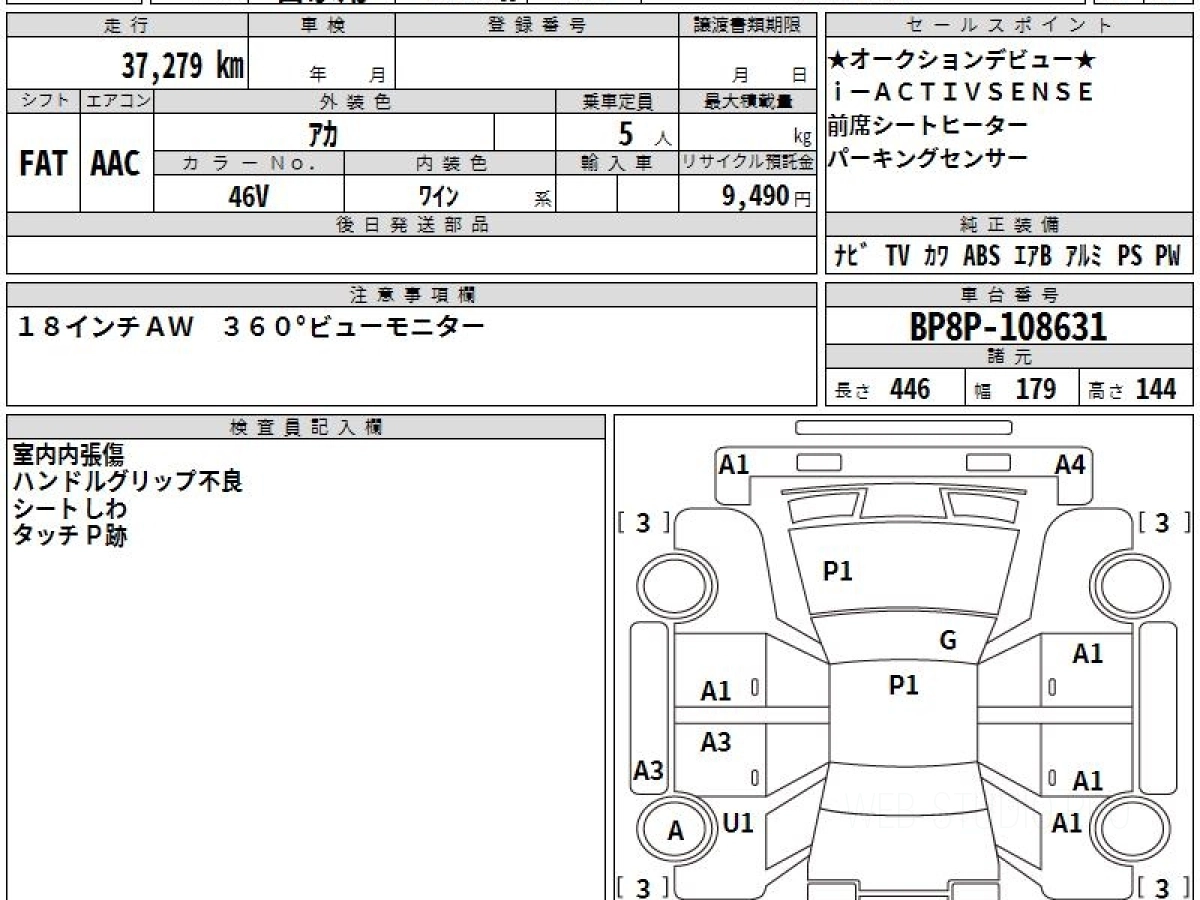Select the width value 179
This screenshot has width=1200, height=900.
(x=1036, y=389)
